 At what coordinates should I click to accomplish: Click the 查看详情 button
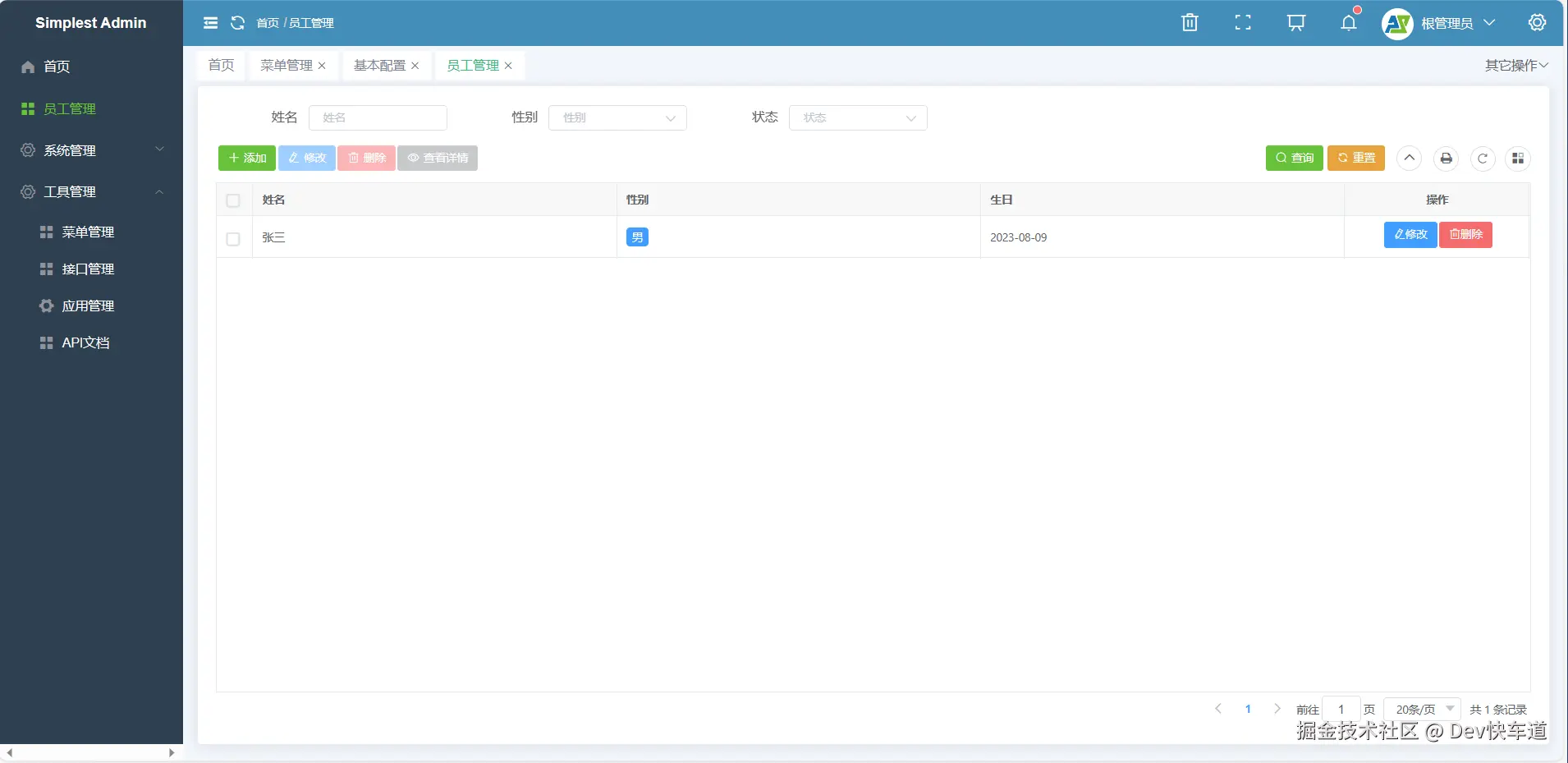[438, 159]
